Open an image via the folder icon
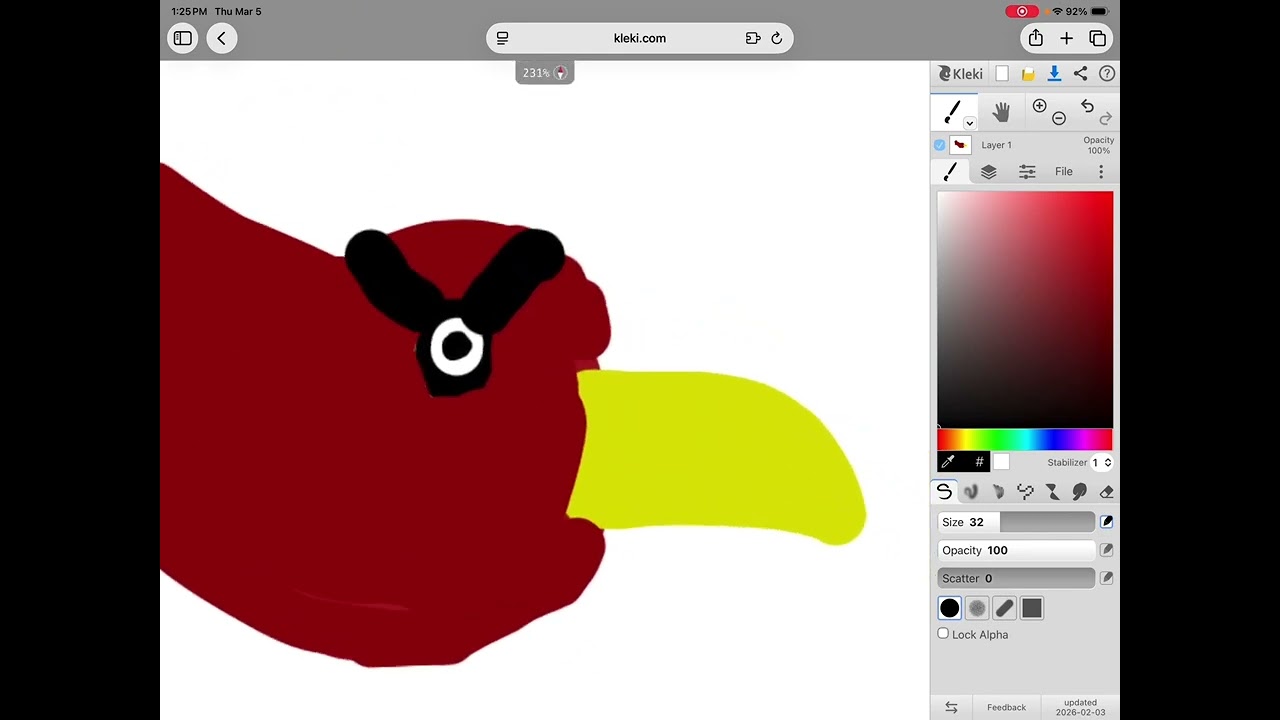Screen dimensions: 1280x720 click(1027, 74)
